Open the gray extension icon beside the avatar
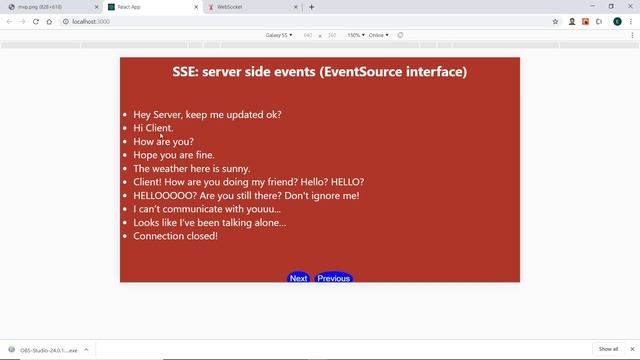Screen dimensions: 640x360 (599, 22)
